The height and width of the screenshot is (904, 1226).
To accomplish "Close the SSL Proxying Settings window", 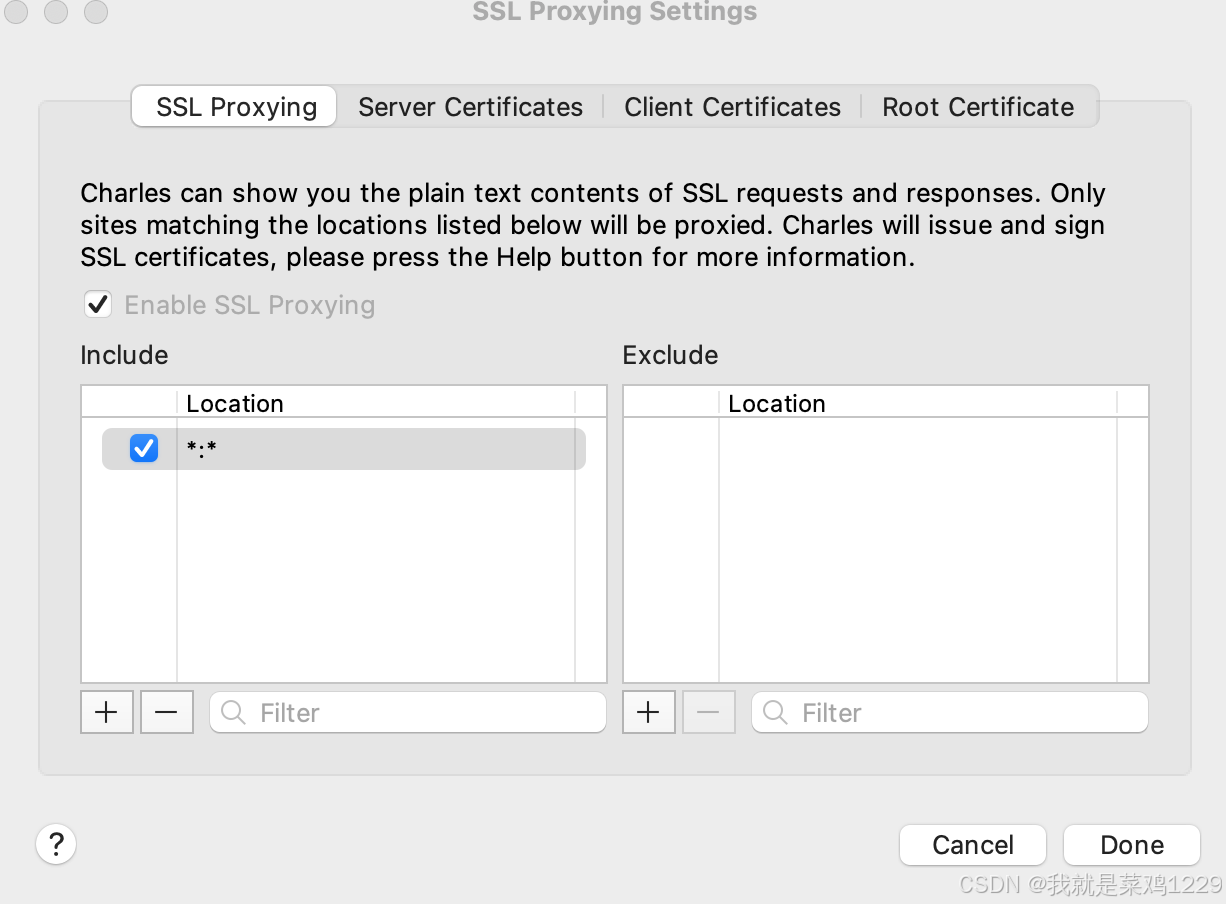I will tap(17, 12).
